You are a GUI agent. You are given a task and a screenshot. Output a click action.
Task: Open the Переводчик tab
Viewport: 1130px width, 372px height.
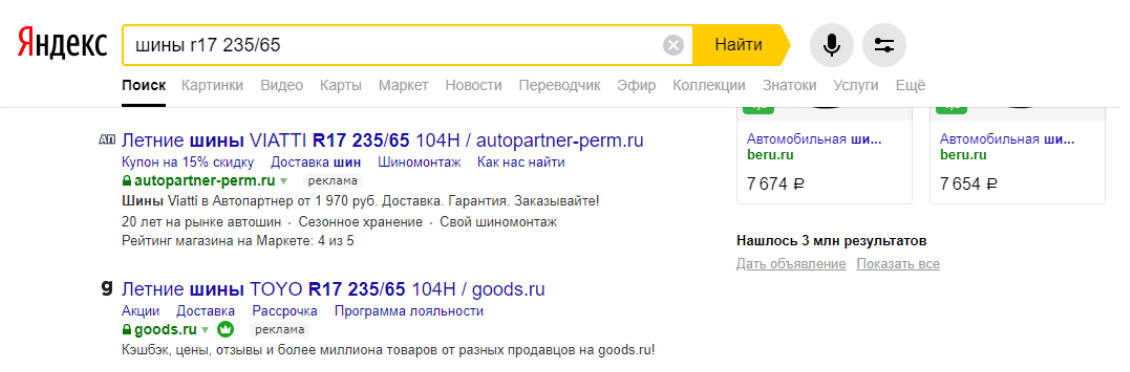[560, 86]
